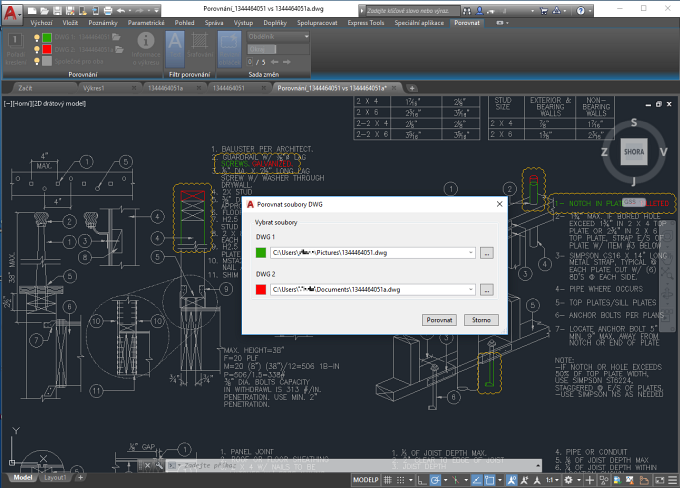Click the New drawing icon in quick access toolbar
Viewport: 680px width, 488px height.
(x=32, y=10)
